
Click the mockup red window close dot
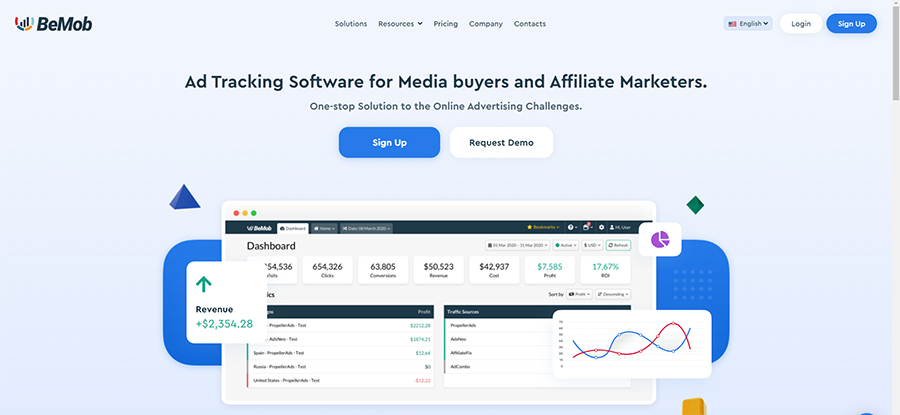(236, 214)
